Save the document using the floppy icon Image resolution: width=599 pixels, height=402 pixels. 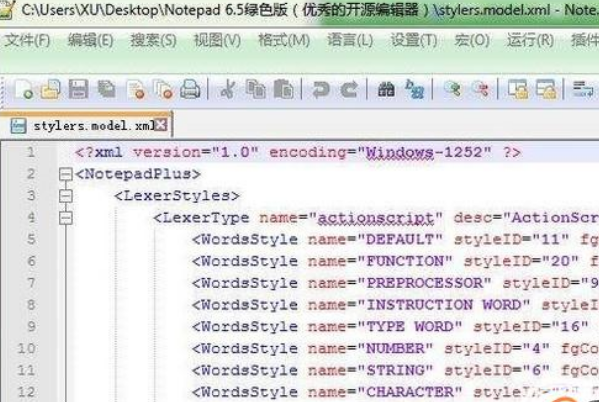click(x=79, y=89)
